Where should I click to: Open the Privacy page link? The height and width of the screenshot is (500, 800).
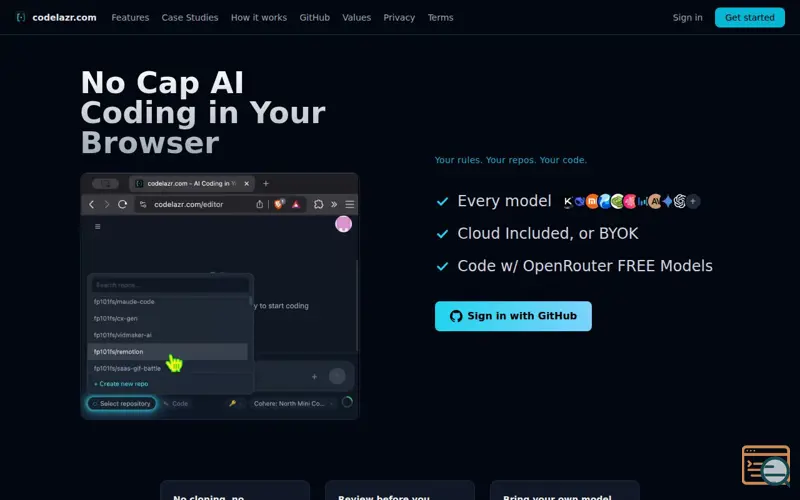(x=399, y=17)
